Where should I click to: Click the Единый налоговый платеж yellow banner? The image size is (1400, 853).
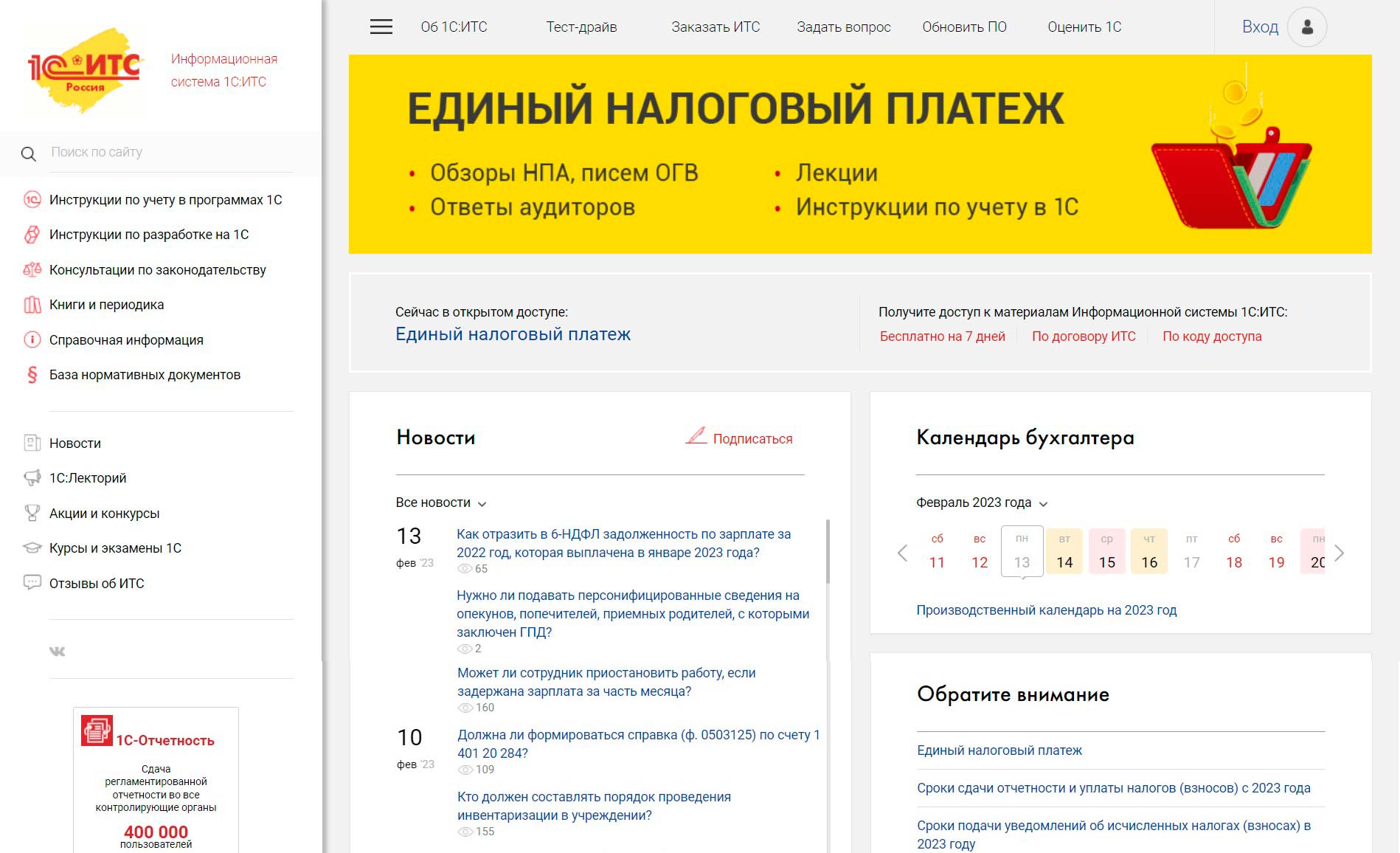tap(860, 154)
